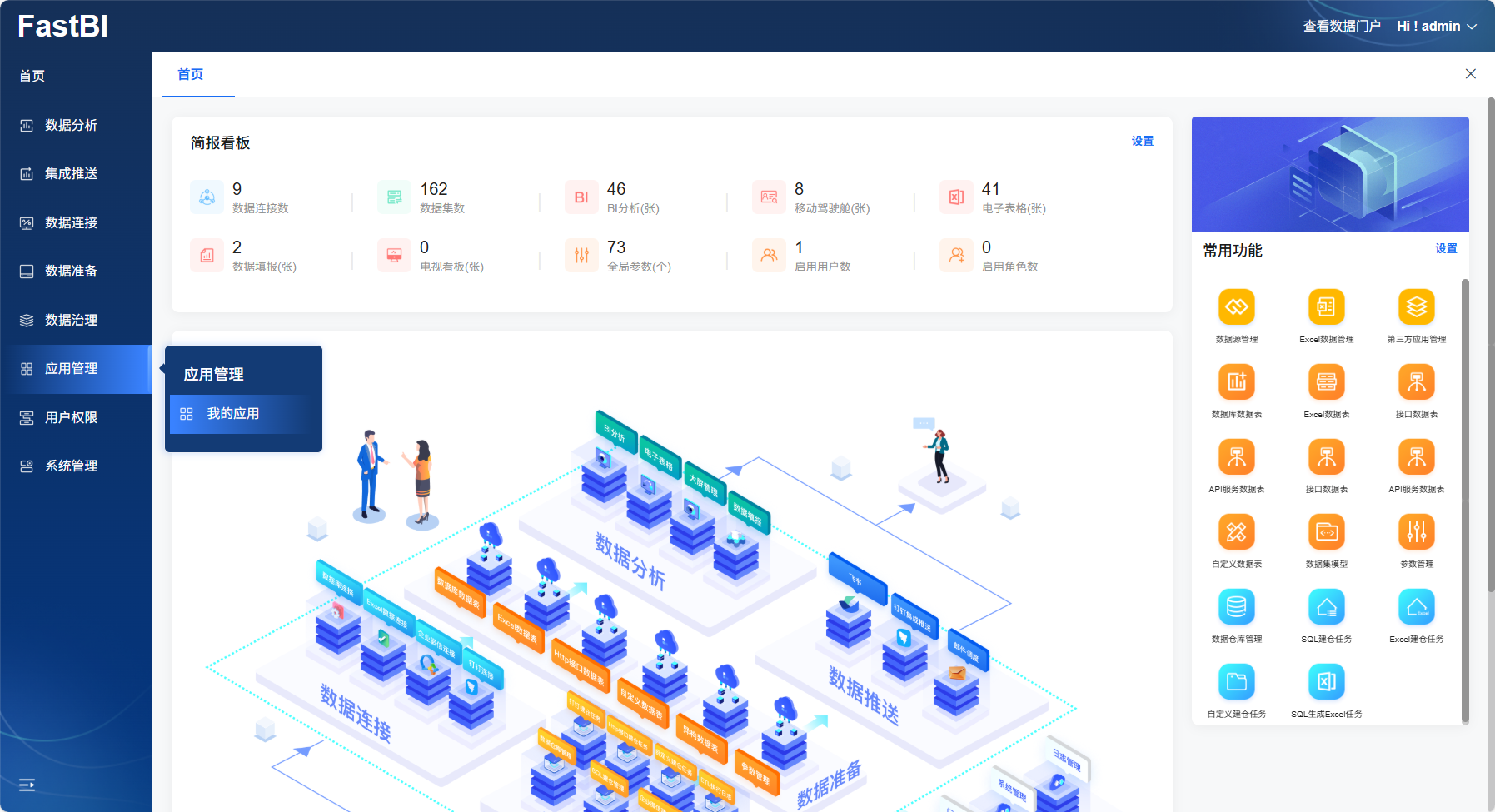
Task: Open SQL生成Excel任务 shortcut icon
Action: point(1326,682)
